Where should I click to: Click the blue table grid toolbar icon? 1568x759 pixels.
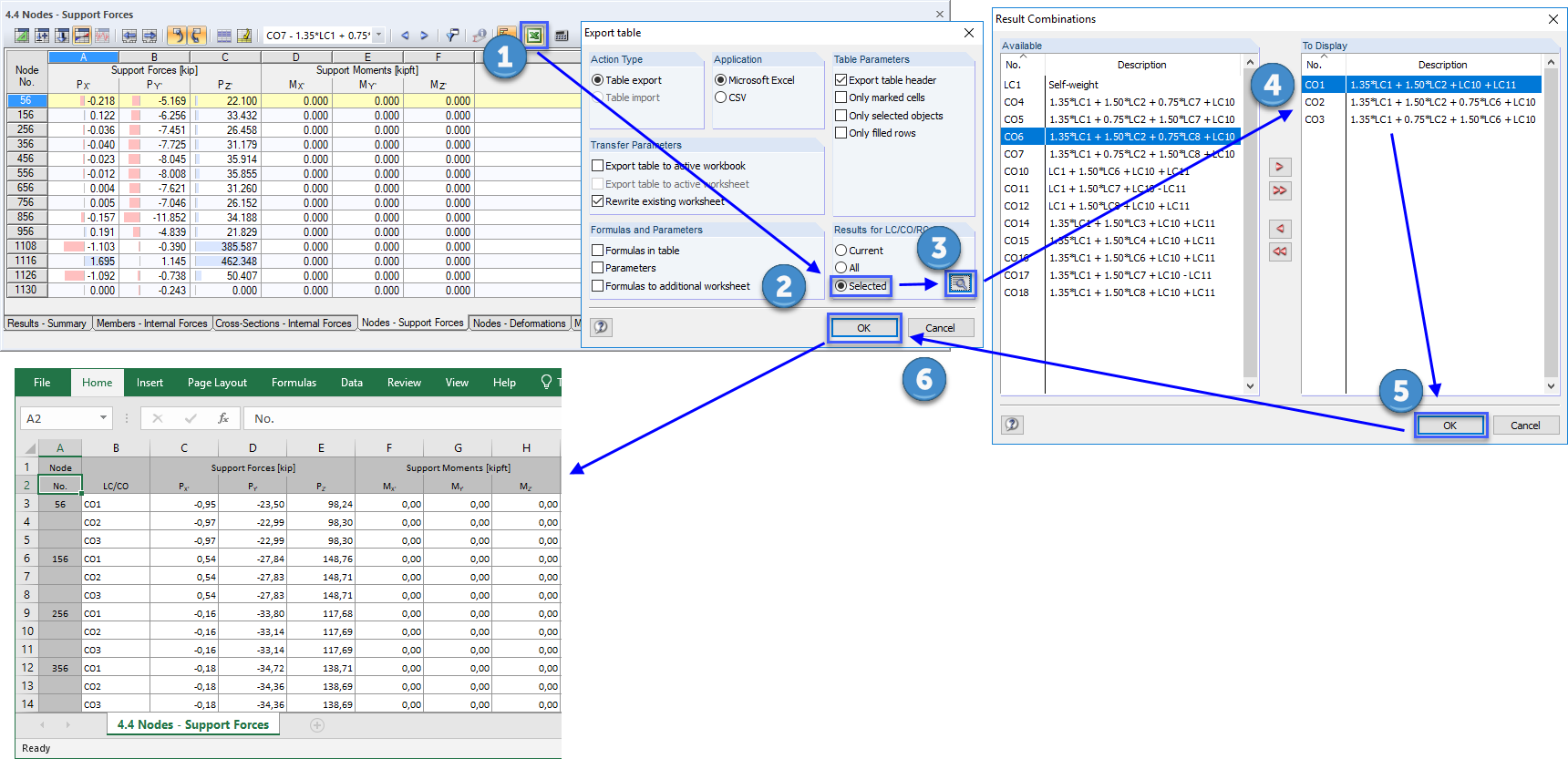224,36
